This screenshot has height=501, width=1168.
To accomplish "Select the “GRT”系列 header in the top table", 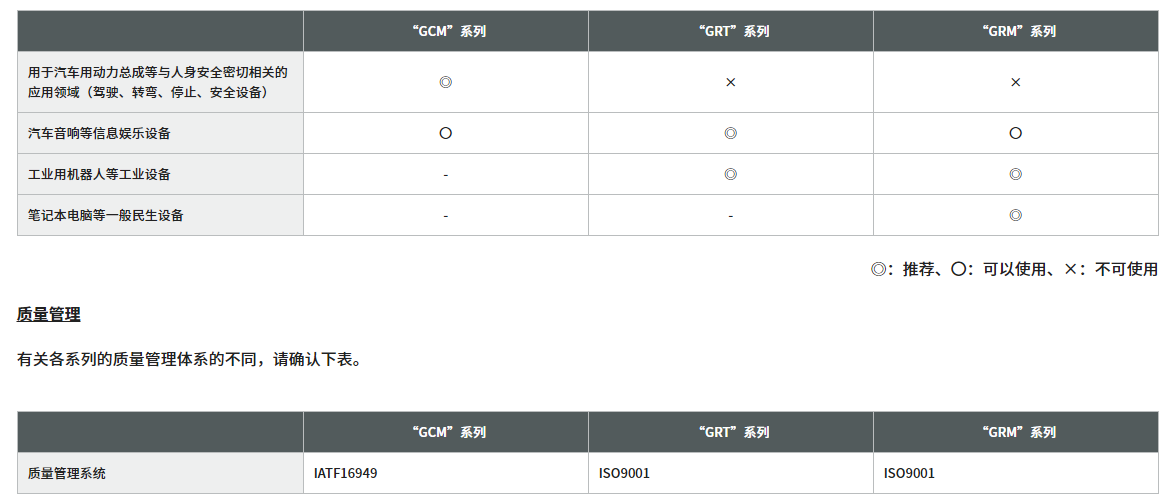I will tap(731, 31).
